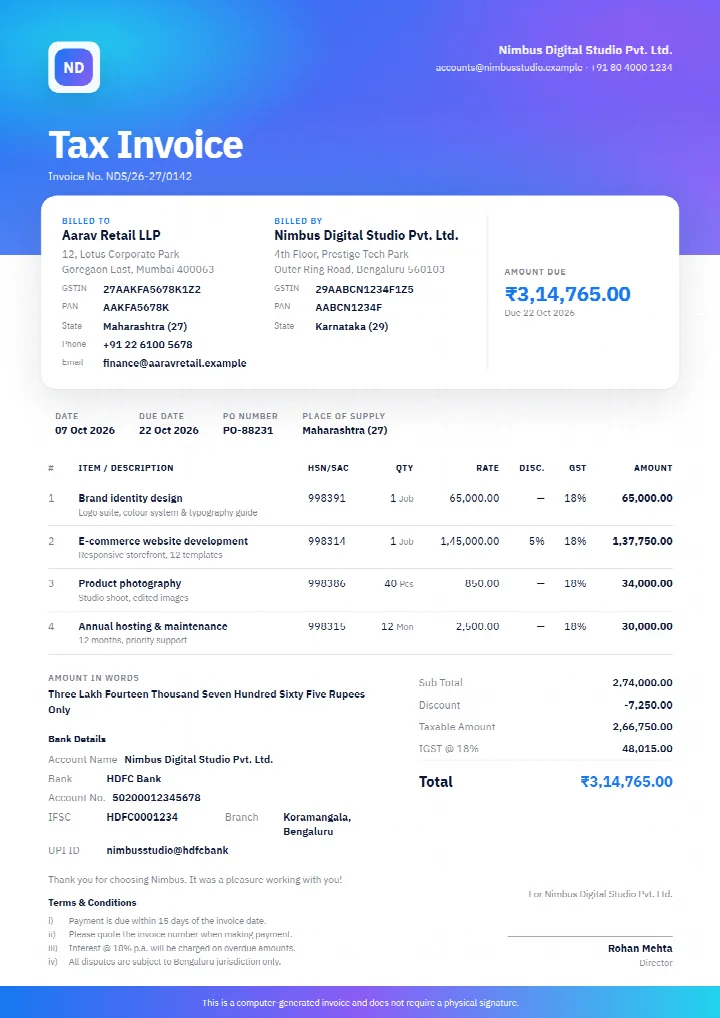Select Billed By GSTIN 29AABCN1234F1Z5

tap(364, 290)
